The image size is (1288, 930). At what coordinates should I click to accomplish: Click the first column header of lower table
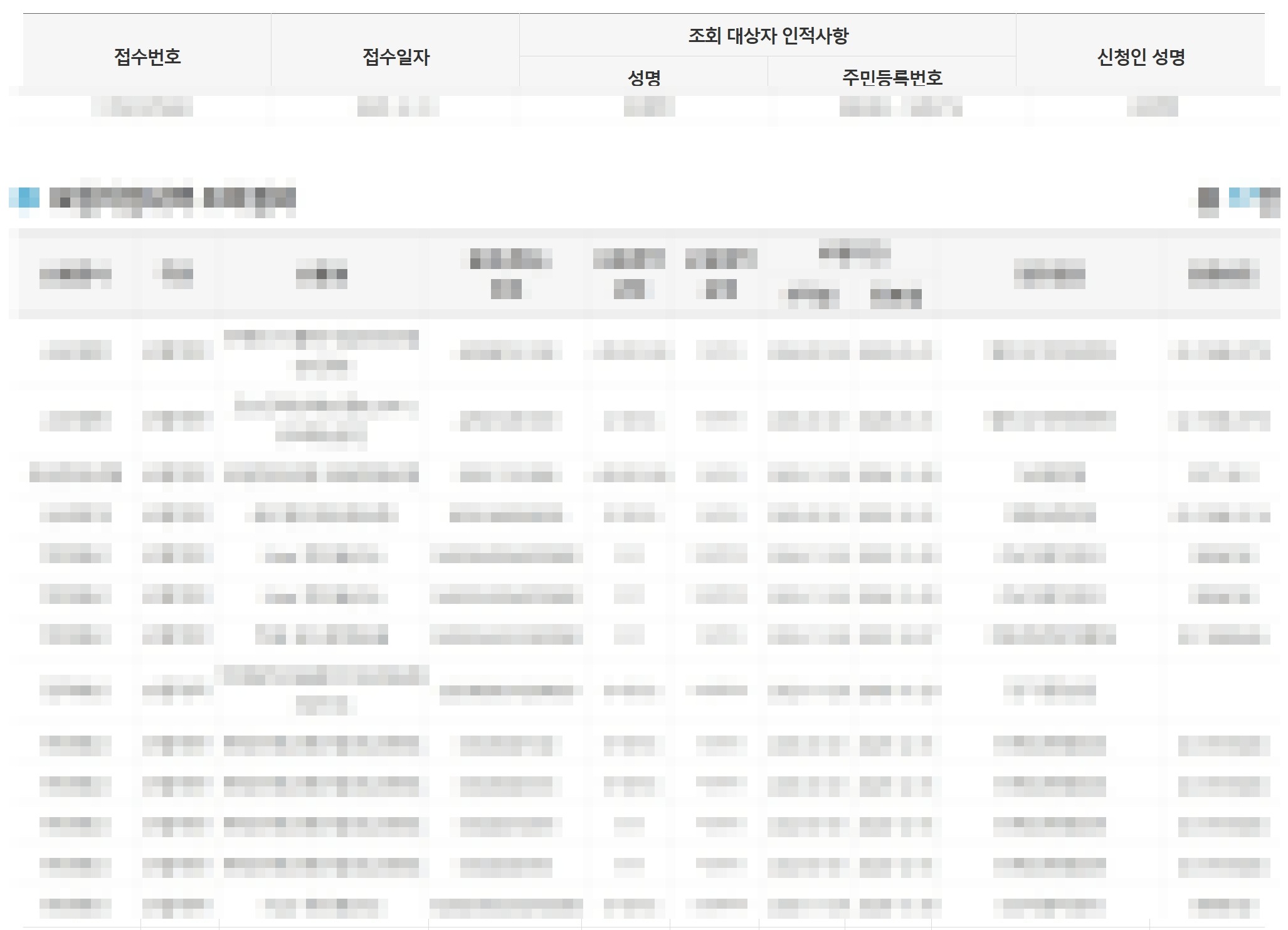point(75,274)
